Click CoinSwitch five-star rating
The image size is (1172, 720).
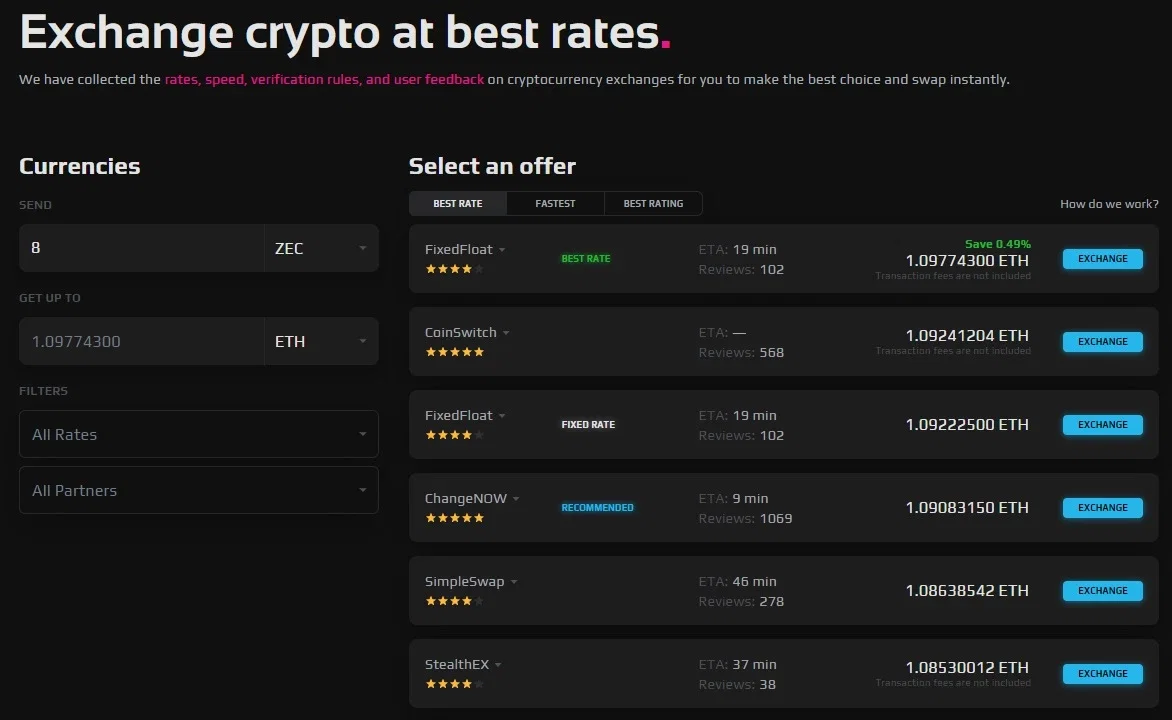pyautogui.click(x=454, y=352)
